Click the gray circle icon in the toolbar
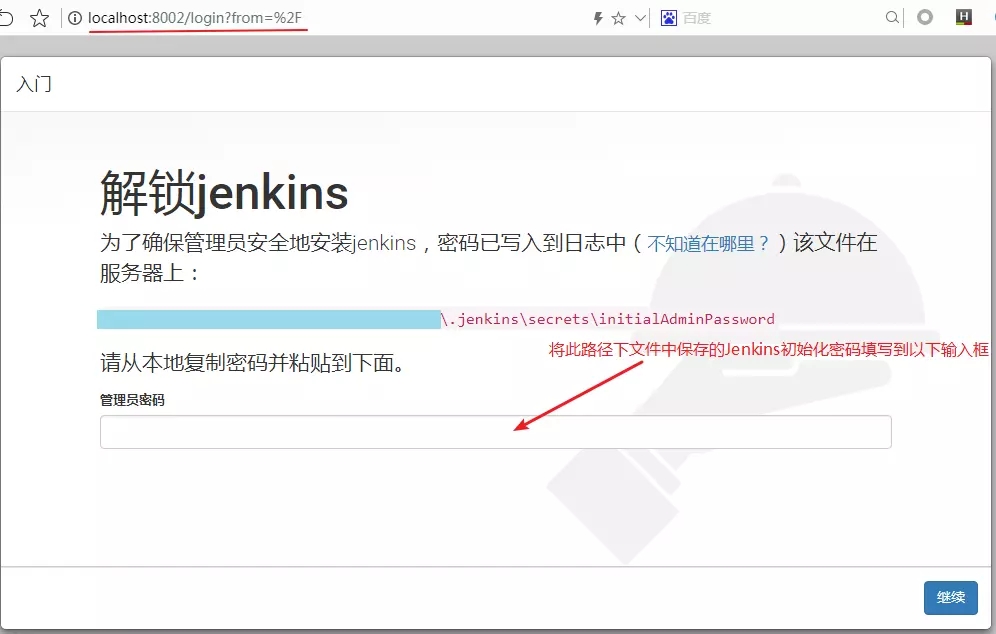This screenshot has height=634, width=996. click(x=925, y=17)
